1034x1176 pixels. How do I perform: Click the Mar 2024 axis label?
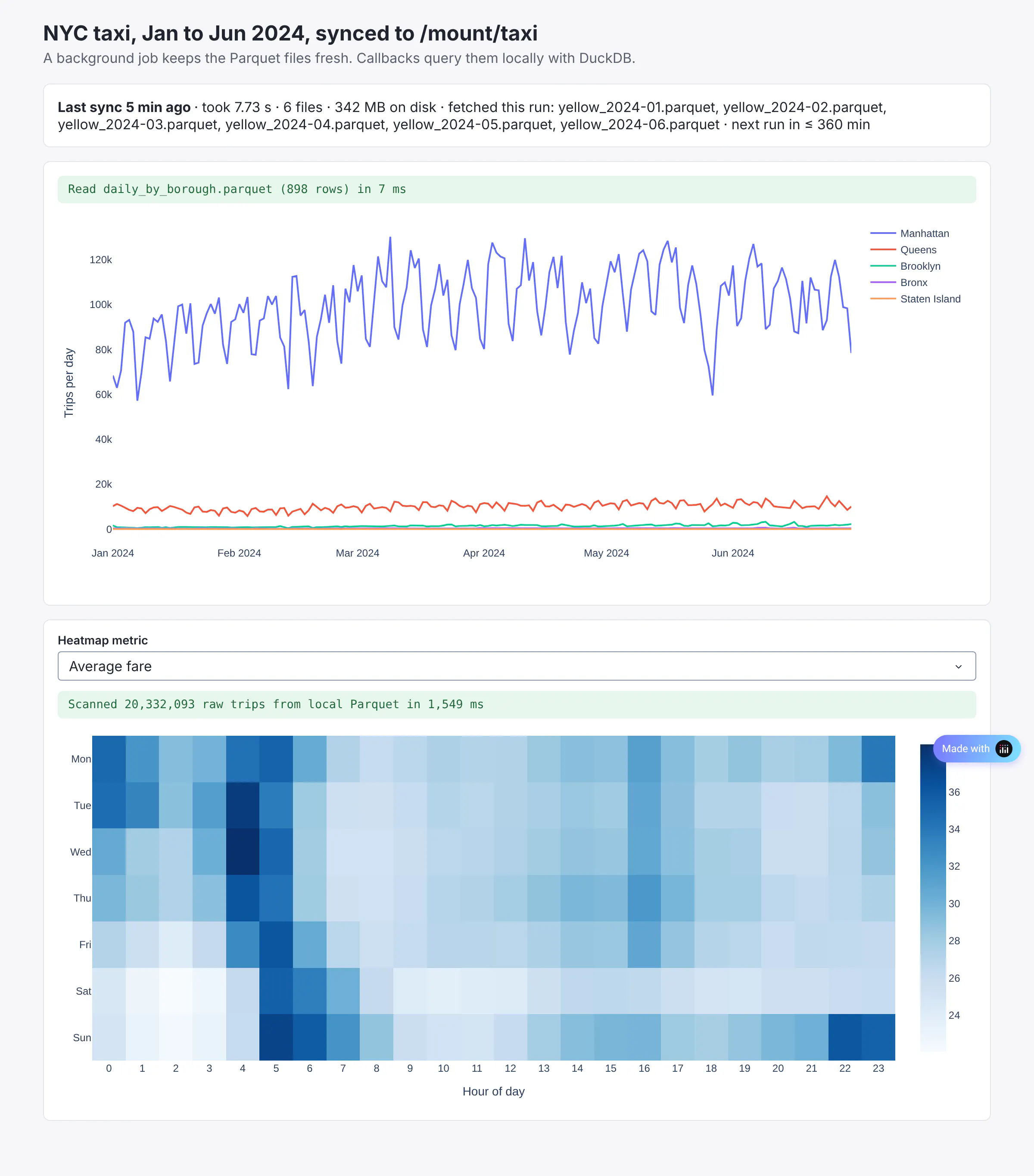[x=357, y=553]
